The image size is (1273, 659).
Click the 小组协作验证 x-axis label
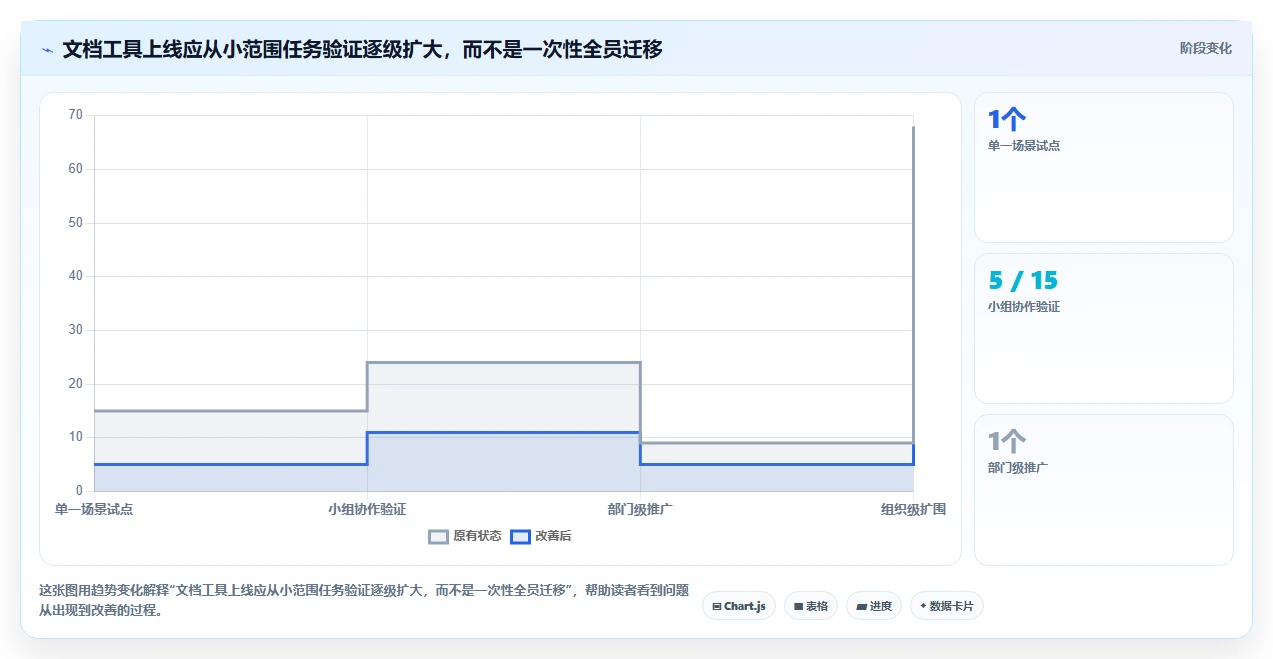[367, 509]
